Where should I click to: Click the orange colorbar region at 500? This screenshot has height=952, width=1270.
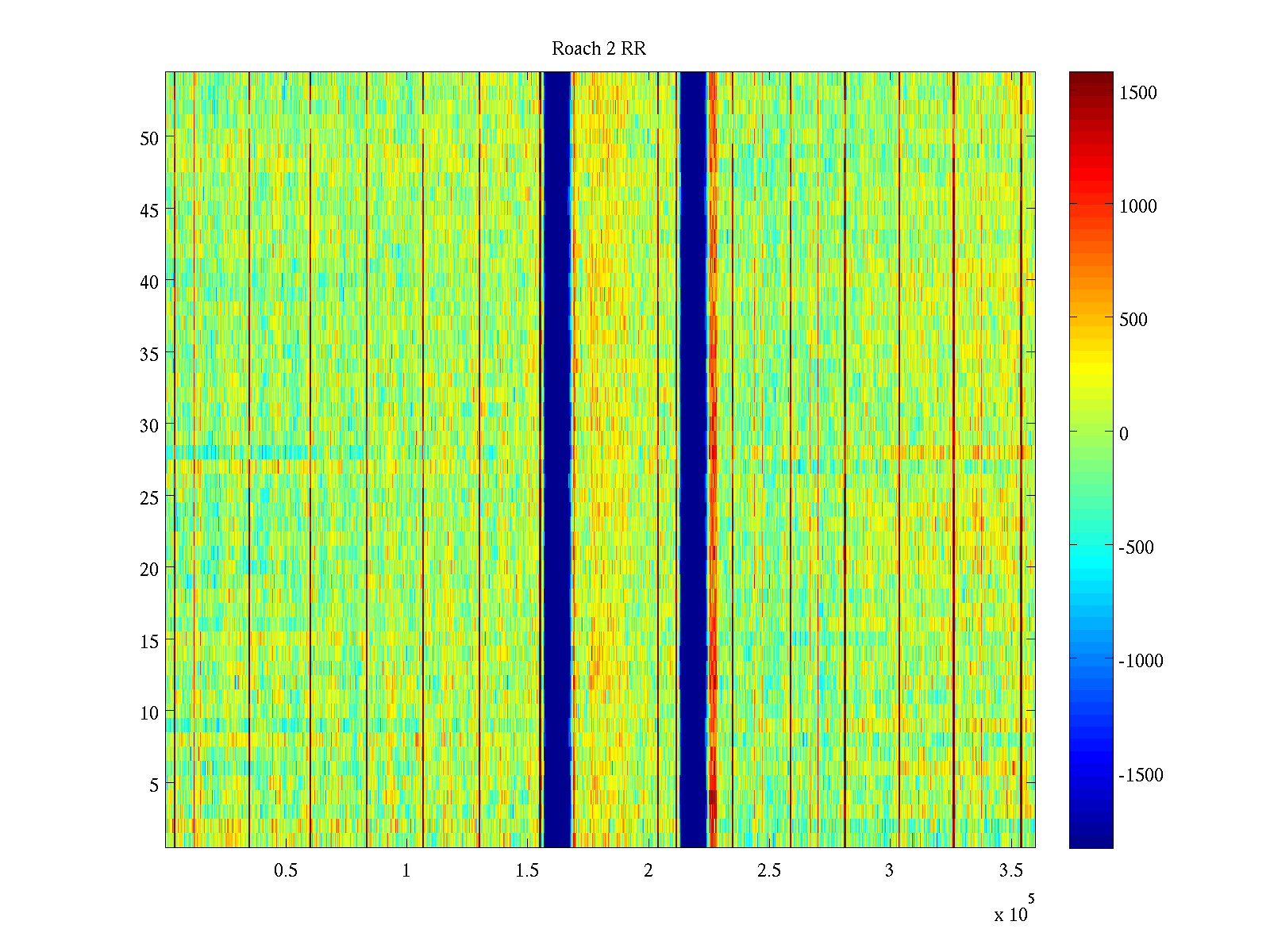click(x=1091, y=319)
